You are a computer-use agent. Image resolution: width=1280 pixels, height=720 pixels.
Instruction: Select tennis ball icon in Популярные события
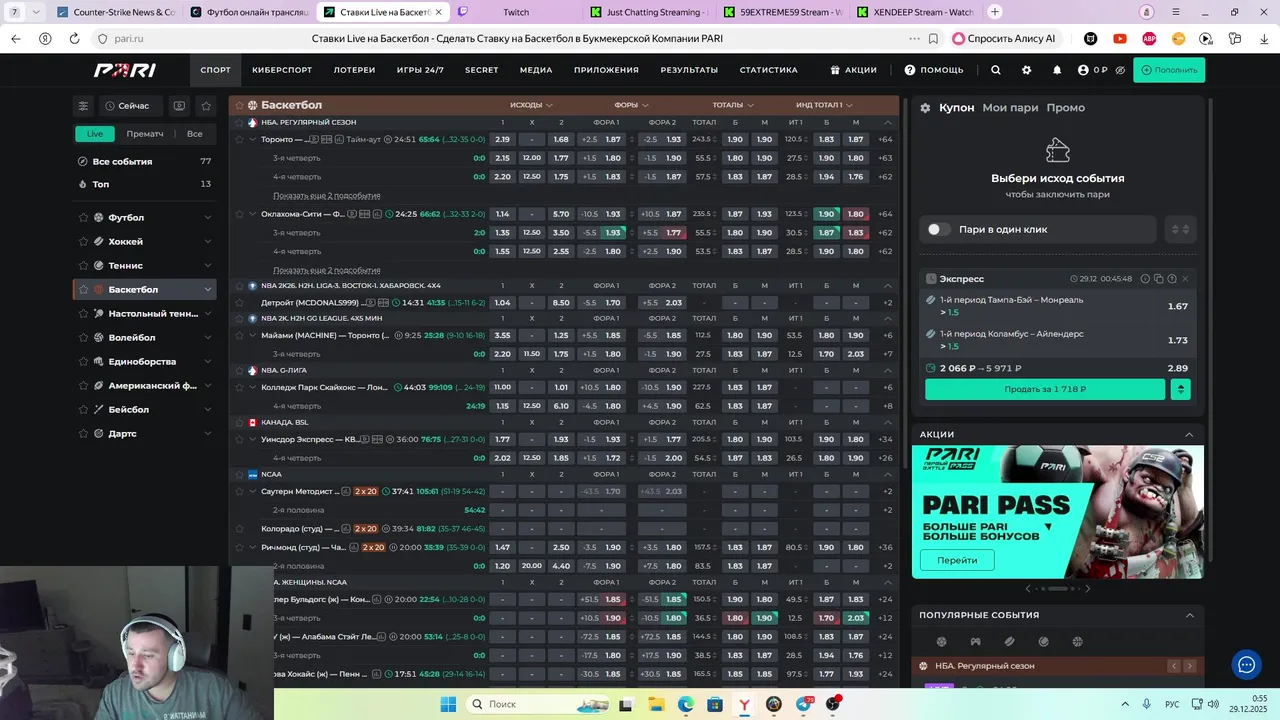pos(1043,642)
